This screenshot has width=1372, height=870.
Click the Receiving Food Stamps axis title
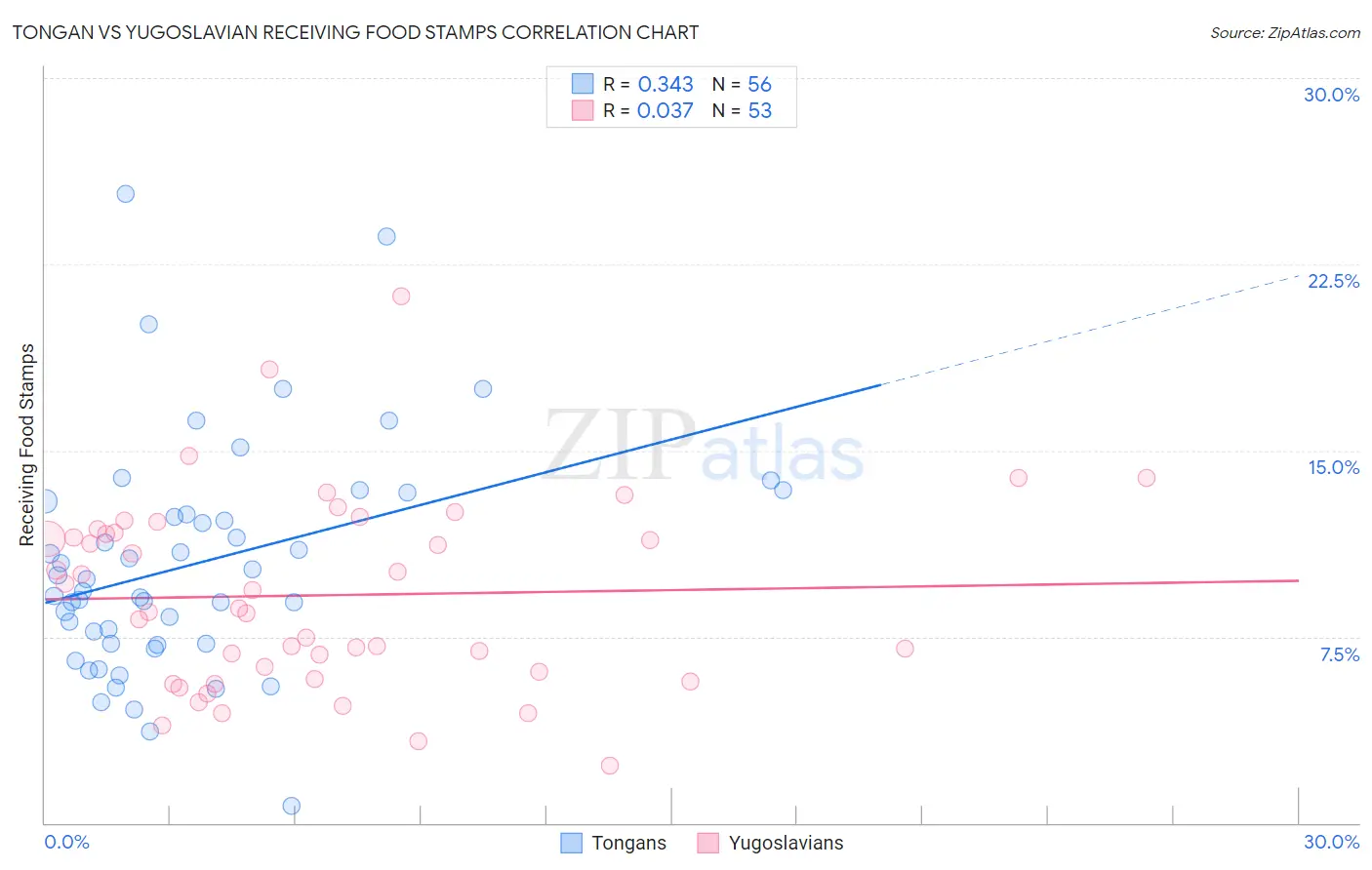[27, 445]
